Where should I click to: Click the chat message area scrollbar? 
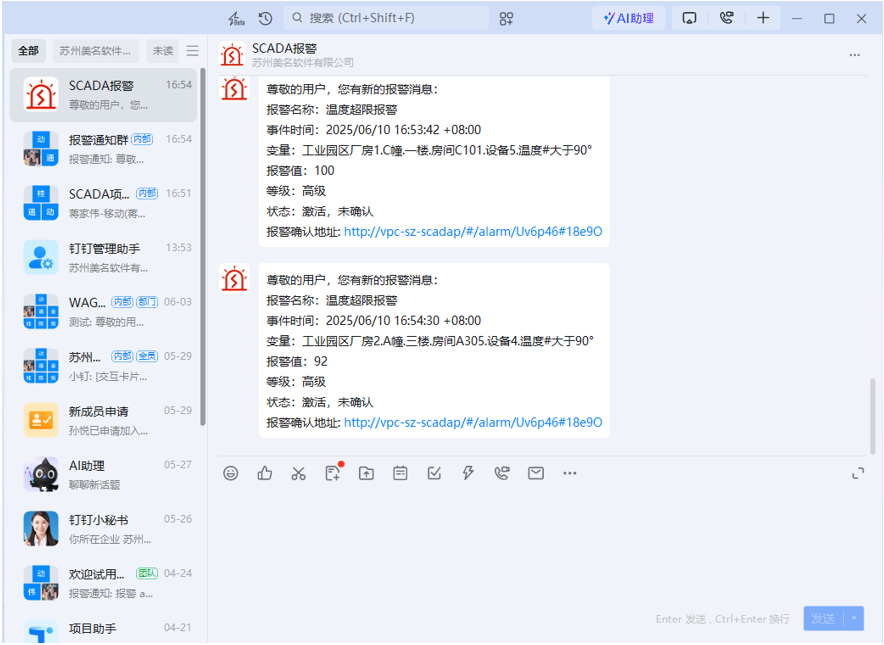pyautogui.click(x=871, y=415)
